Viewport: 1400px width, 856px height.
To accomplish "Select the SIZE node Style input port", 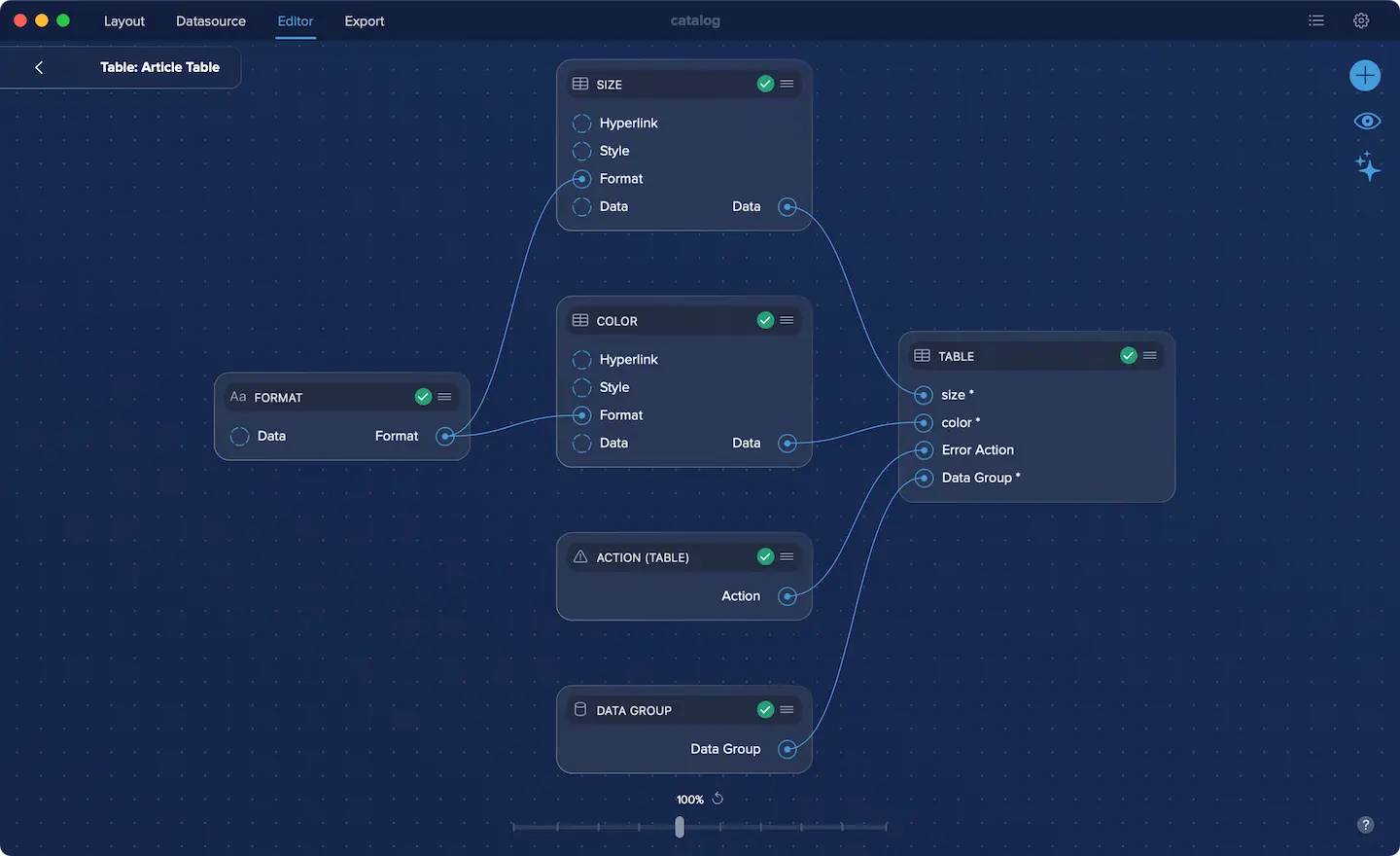I will pos(581,151).
